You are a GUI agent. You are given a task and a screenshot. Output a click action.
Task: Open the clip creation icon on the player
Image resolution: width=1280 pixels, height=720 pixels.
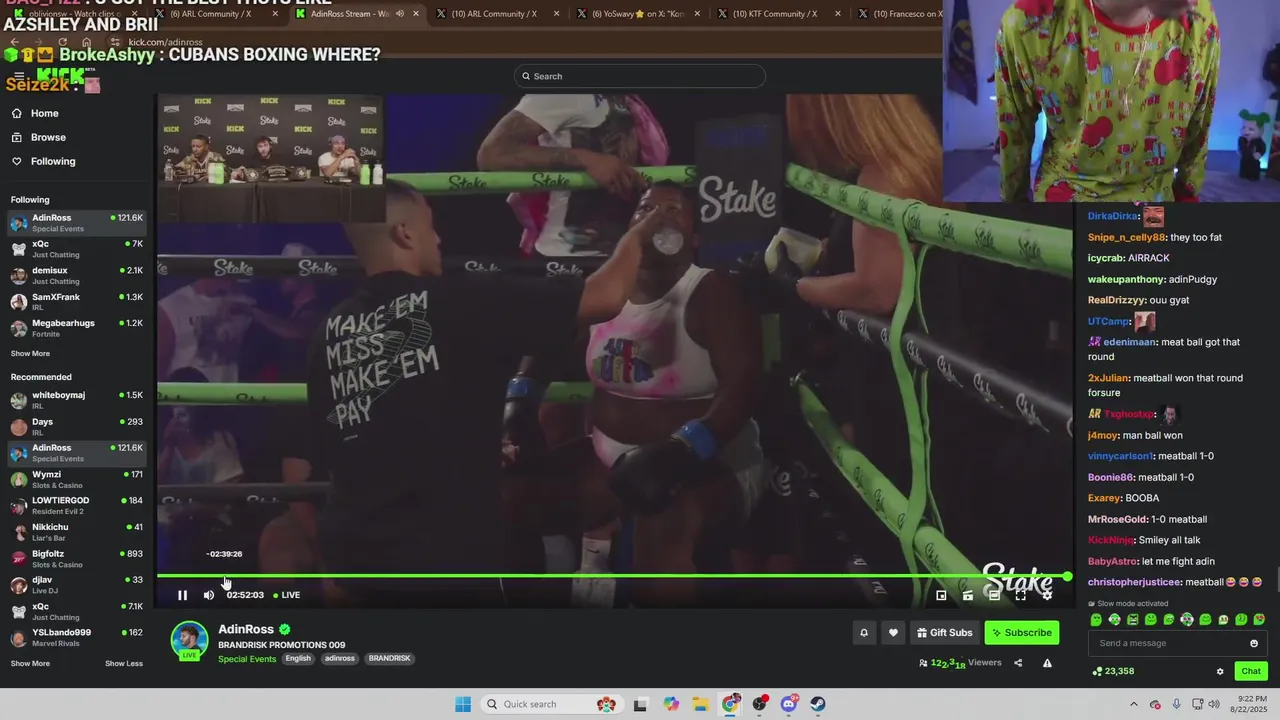pyautogui.click(x=967, y=595)
